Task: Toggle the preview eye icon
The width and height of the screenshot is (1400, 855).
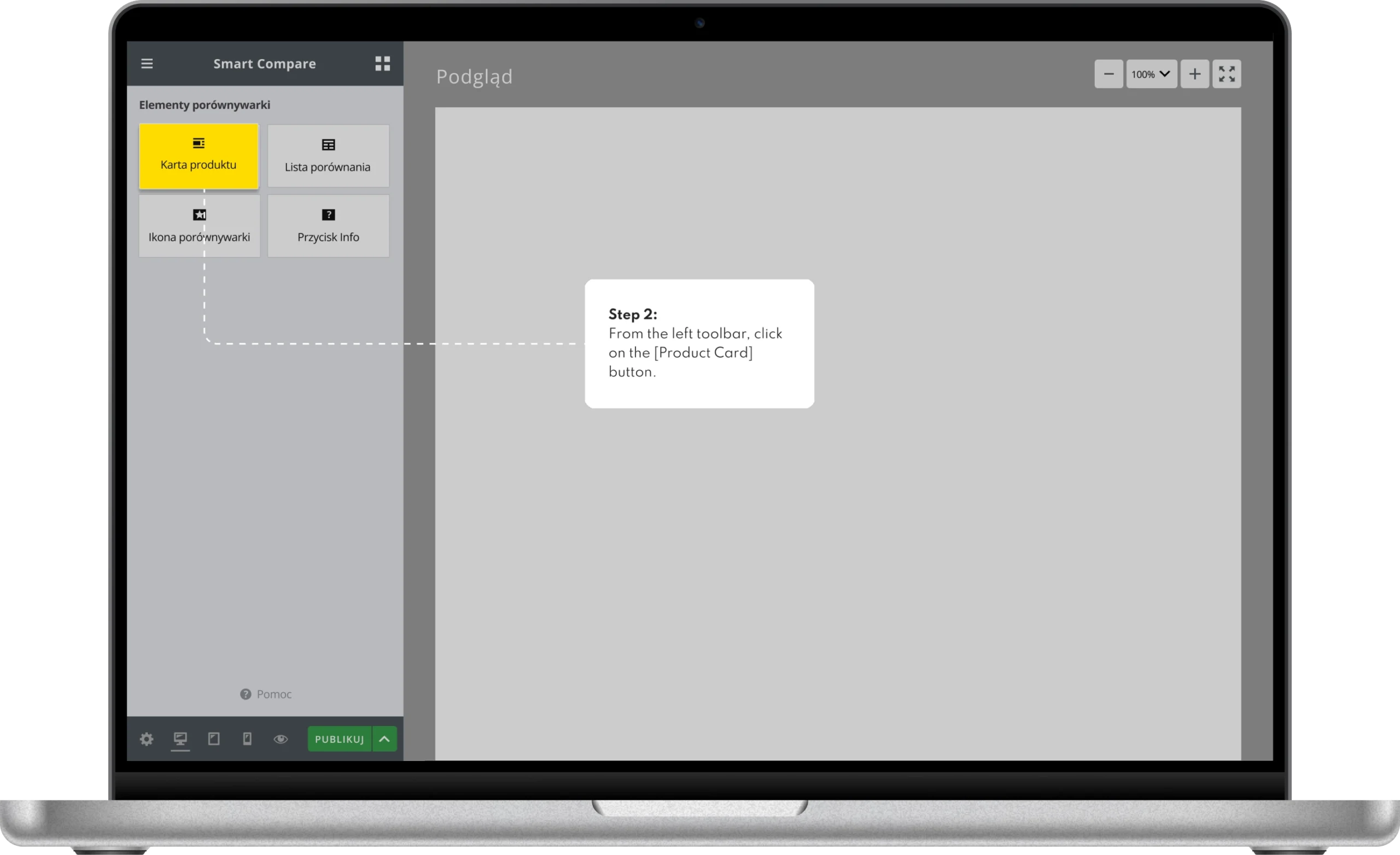Action: [281, 739]
